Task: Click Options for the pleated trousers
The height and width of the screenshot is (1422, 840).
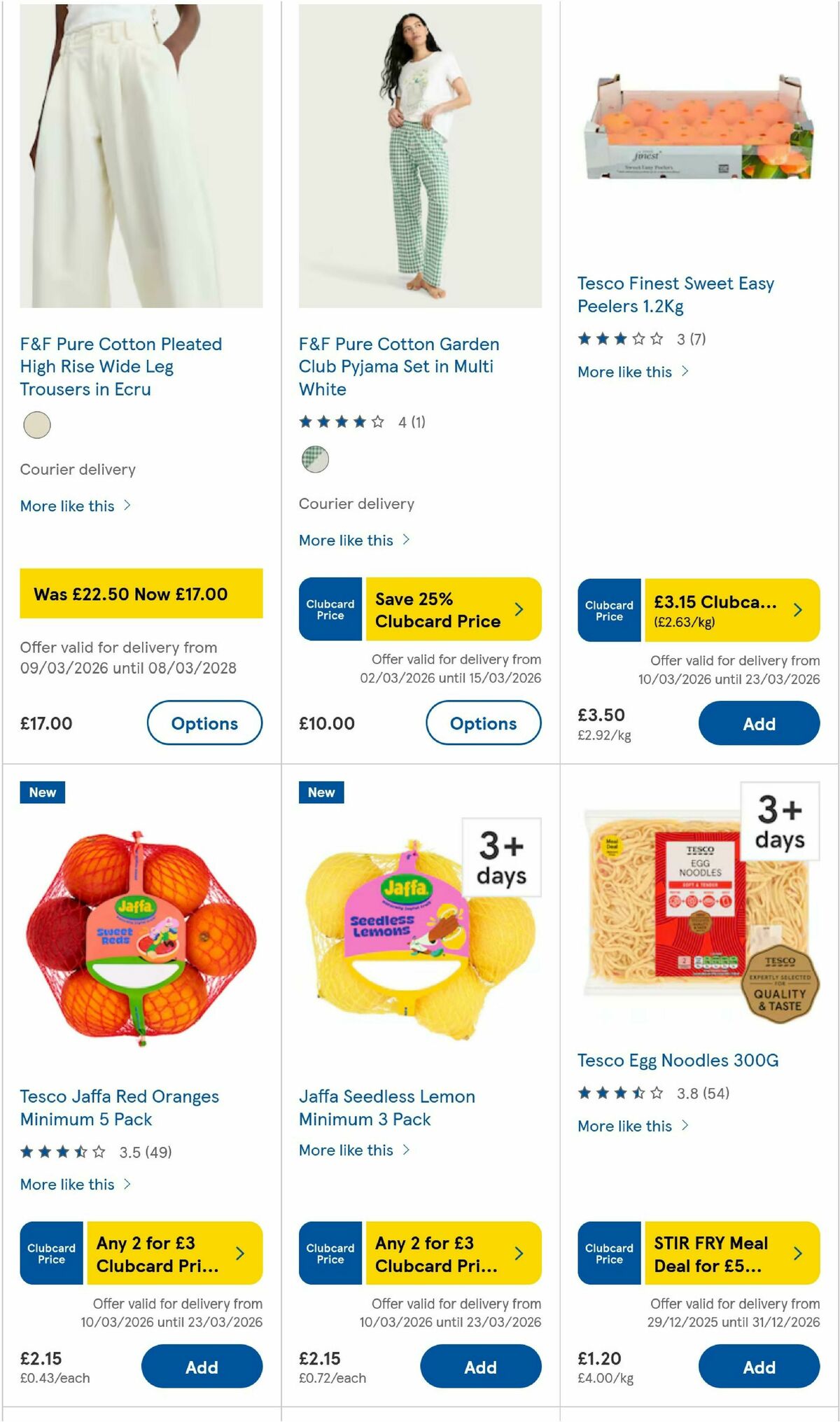Action: tap(204, 723)
